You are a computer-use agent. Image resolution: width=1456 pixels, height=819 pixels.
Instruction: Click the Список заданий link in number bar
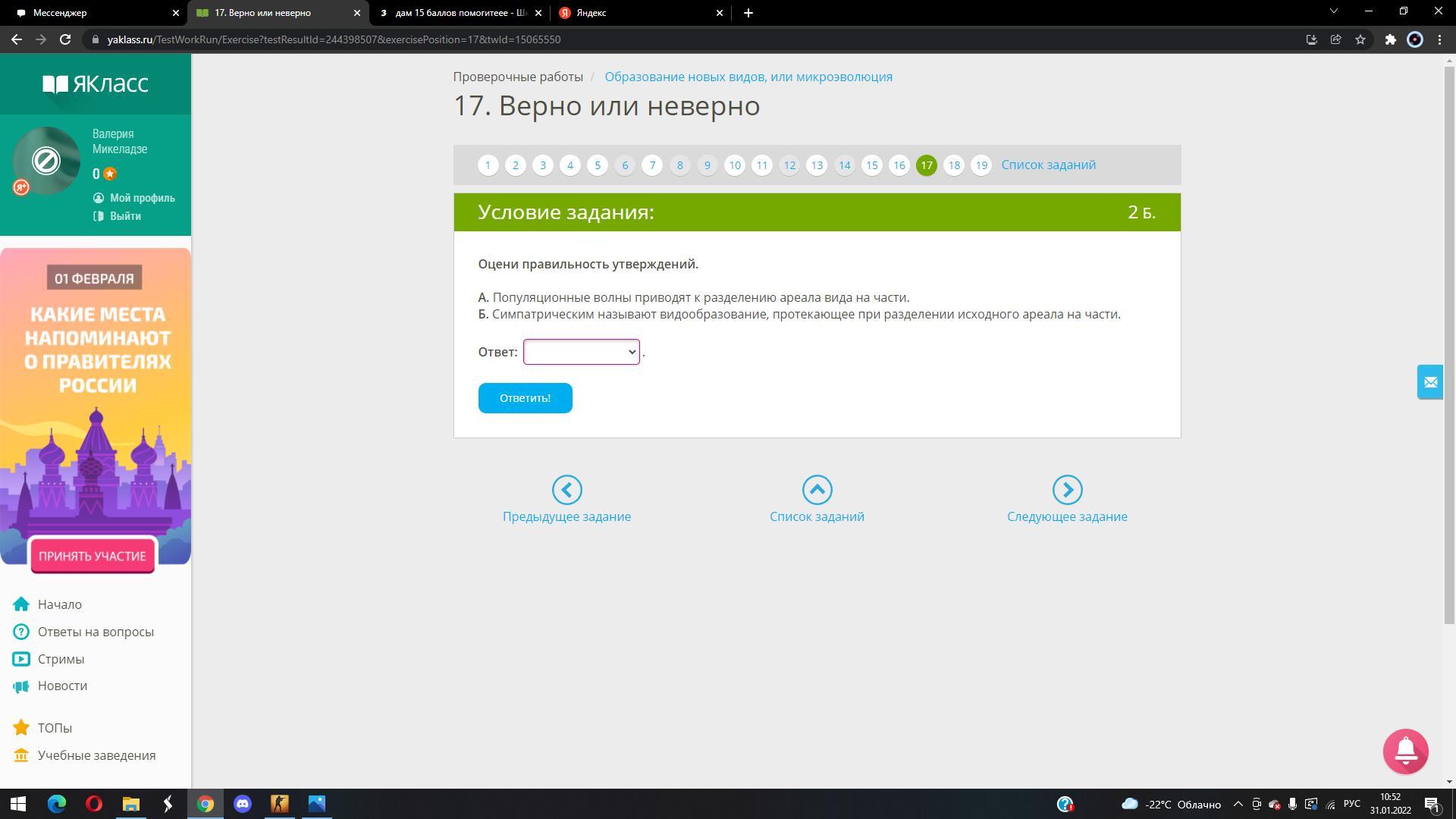(1048, 165)
